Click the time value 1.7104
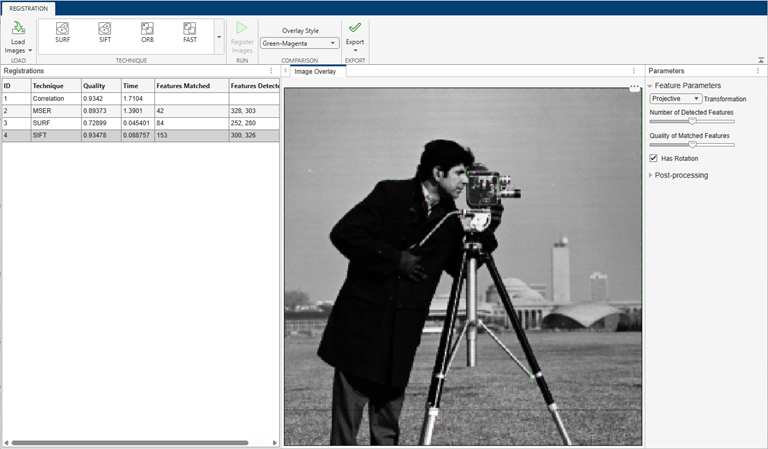Viewport: 768px width, 449px height. 133,98
